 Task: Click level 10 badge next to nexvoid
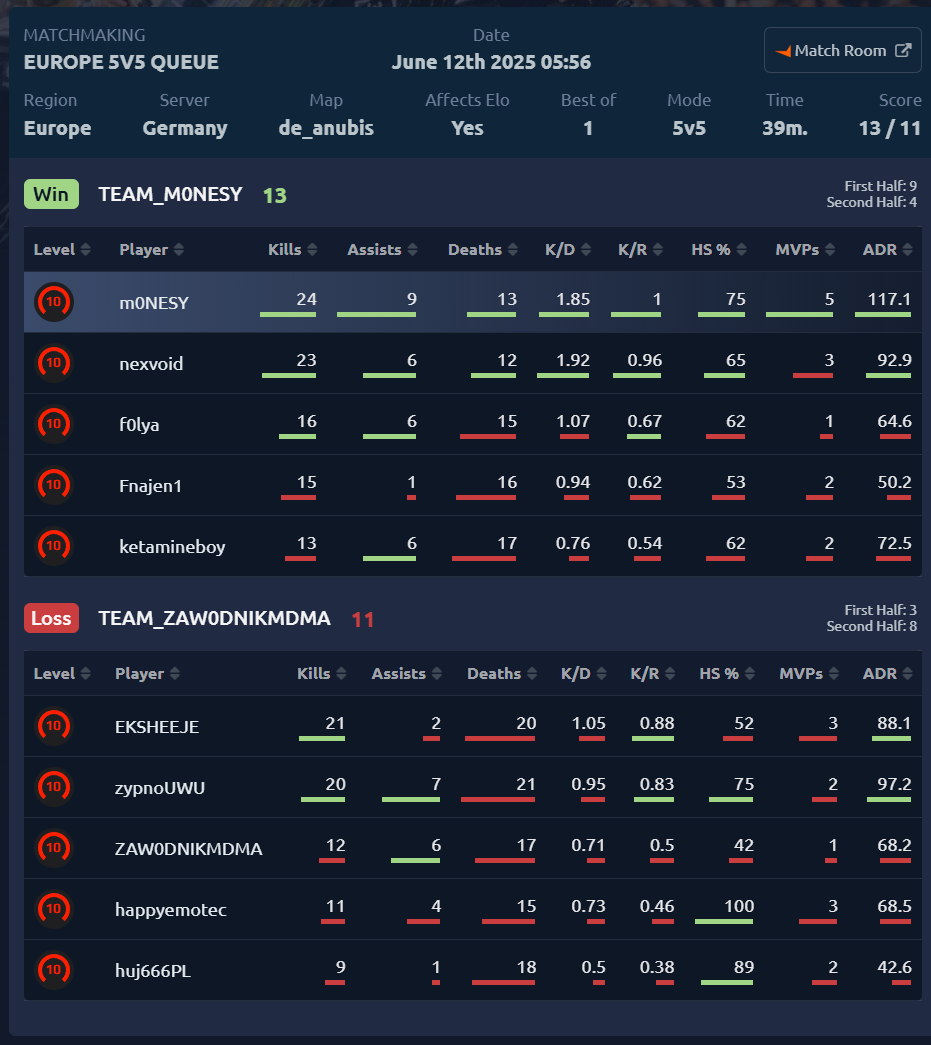coord(53,363)
